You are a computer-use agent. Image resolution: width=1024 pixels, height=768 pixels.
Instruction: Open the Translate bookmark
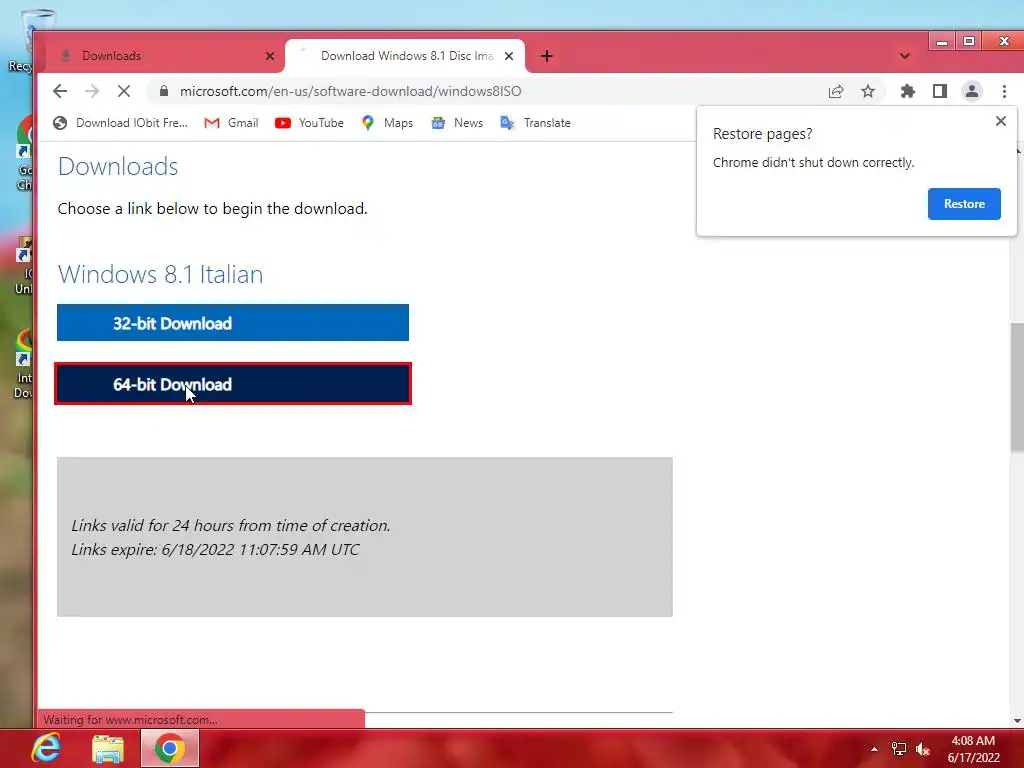[535, 123]
